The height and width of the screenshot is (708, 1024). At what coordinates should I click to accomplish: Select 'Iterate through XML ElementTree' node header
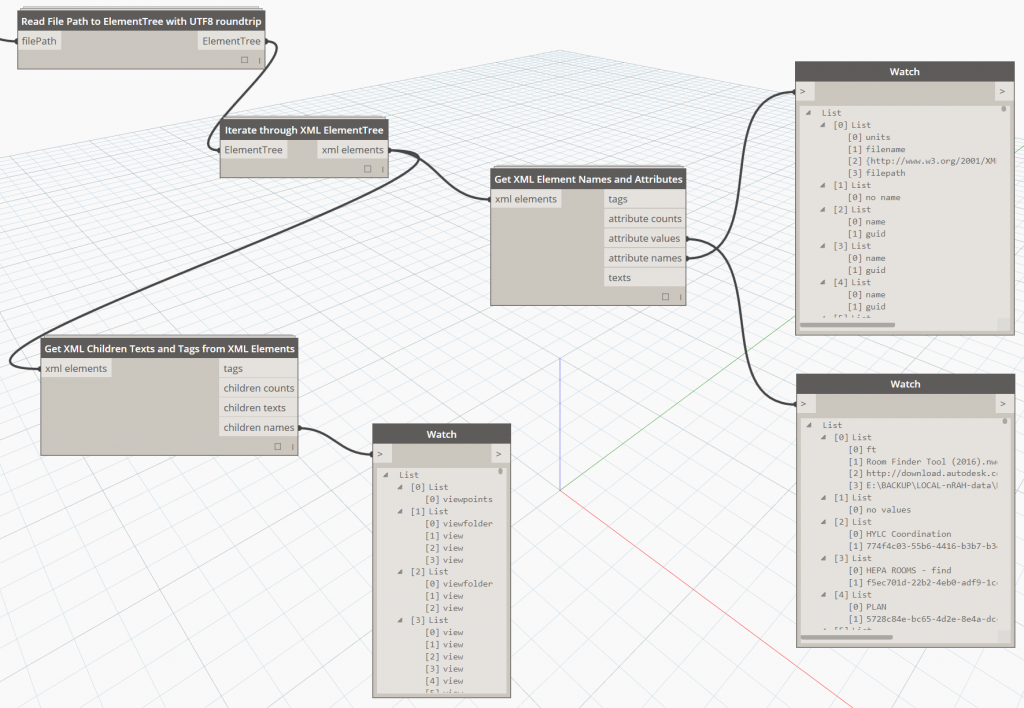pos(304,130)
